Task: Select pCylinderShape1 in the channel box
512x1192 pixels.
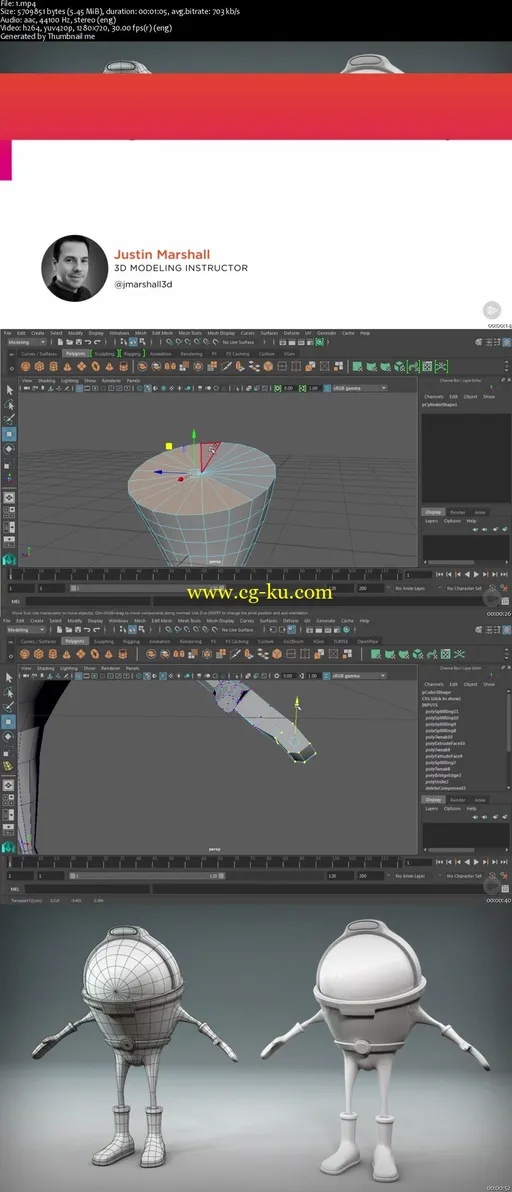Action: 440,405
